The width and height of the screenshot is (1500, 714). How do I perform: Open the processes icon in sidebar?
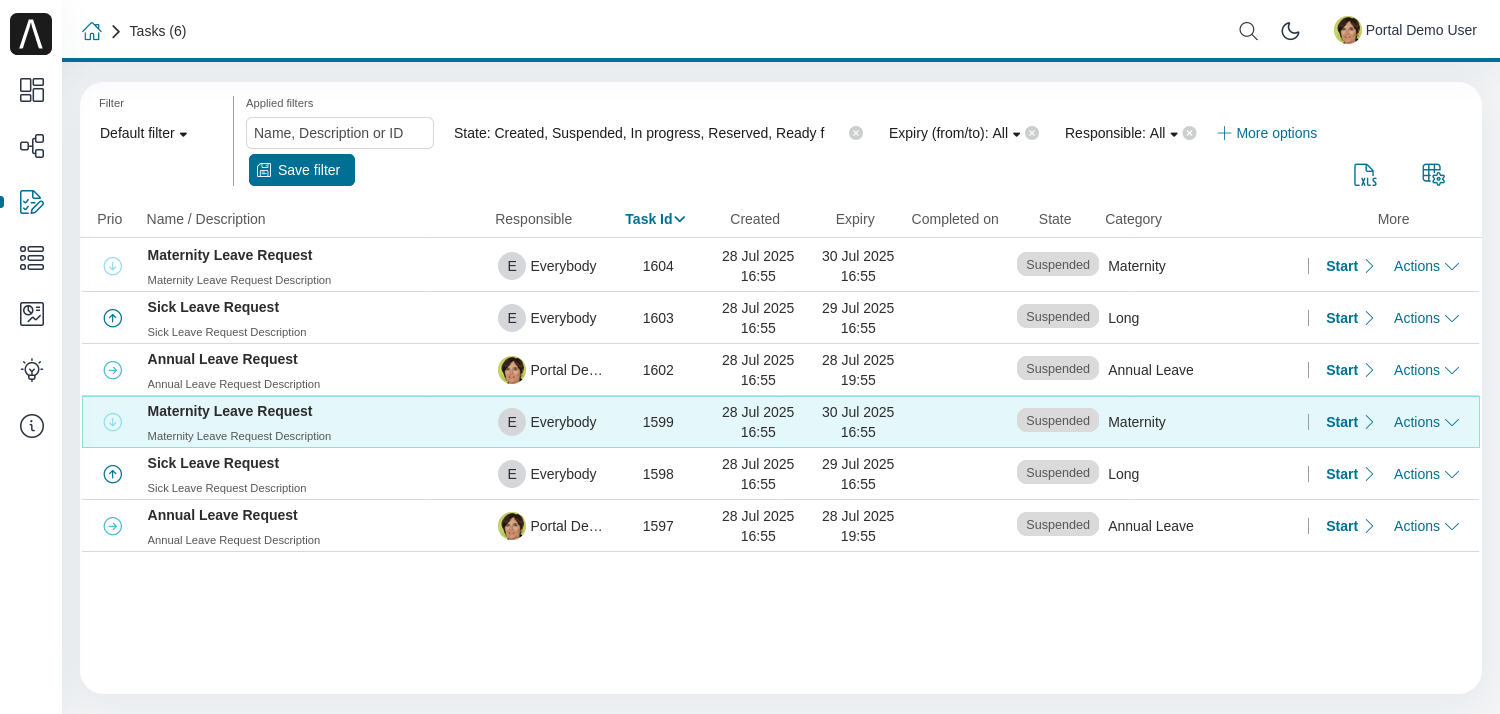click(x=31, y=146)
